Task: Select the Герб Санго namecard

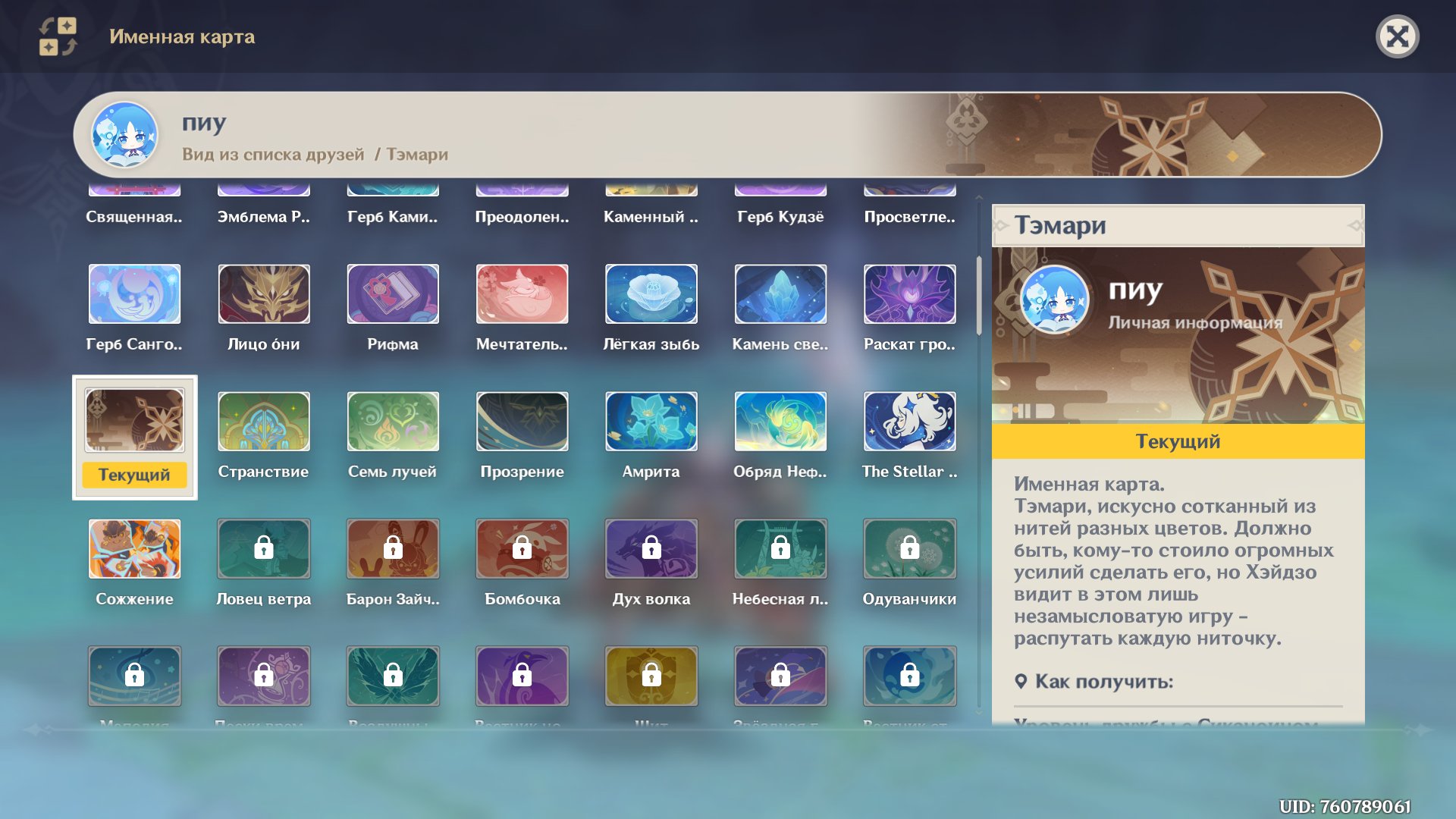Action: tap(134, 294)
